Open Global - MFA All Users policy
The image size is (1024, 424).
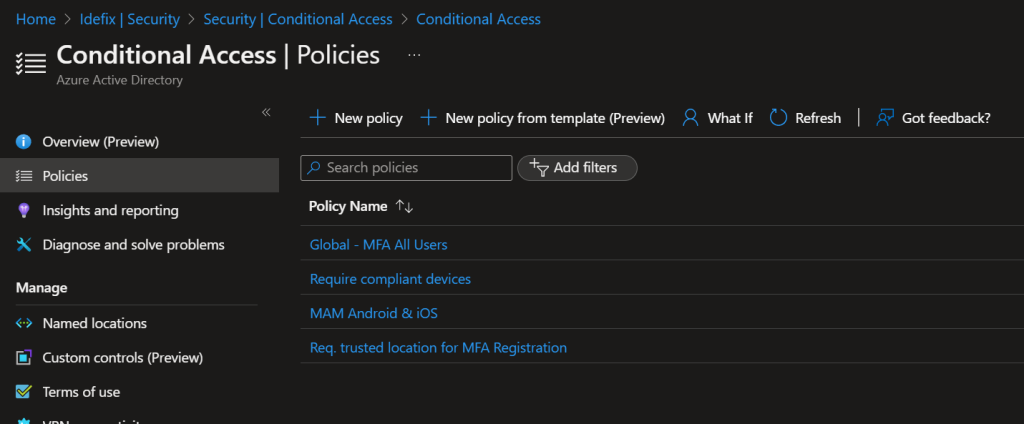click(x=378, y=244)
